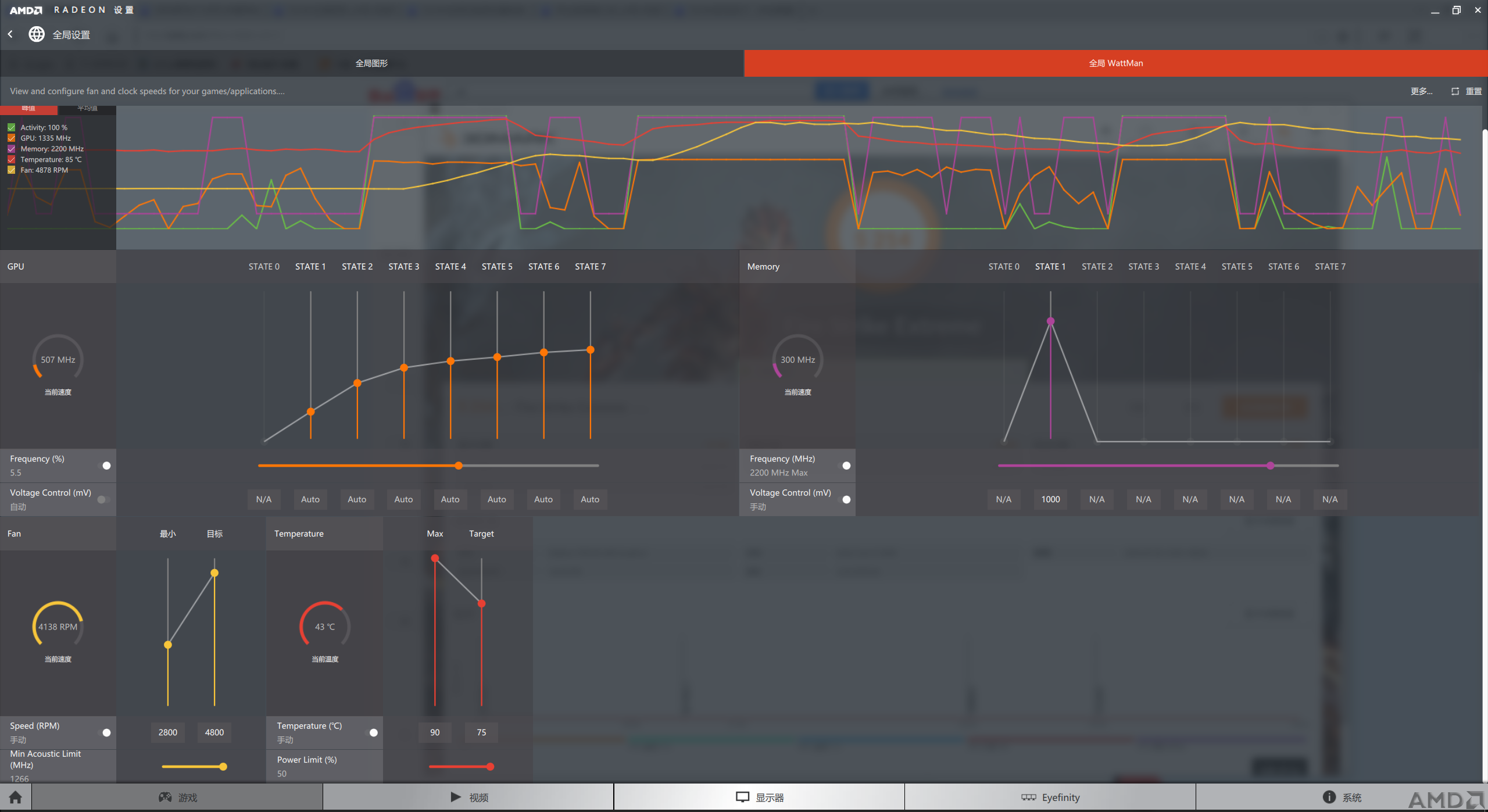Image resolution: width=1488 pixels, height=812 pixels.
Task: Click GPU STATE 3 column header
Action: [x=404, y=267]
